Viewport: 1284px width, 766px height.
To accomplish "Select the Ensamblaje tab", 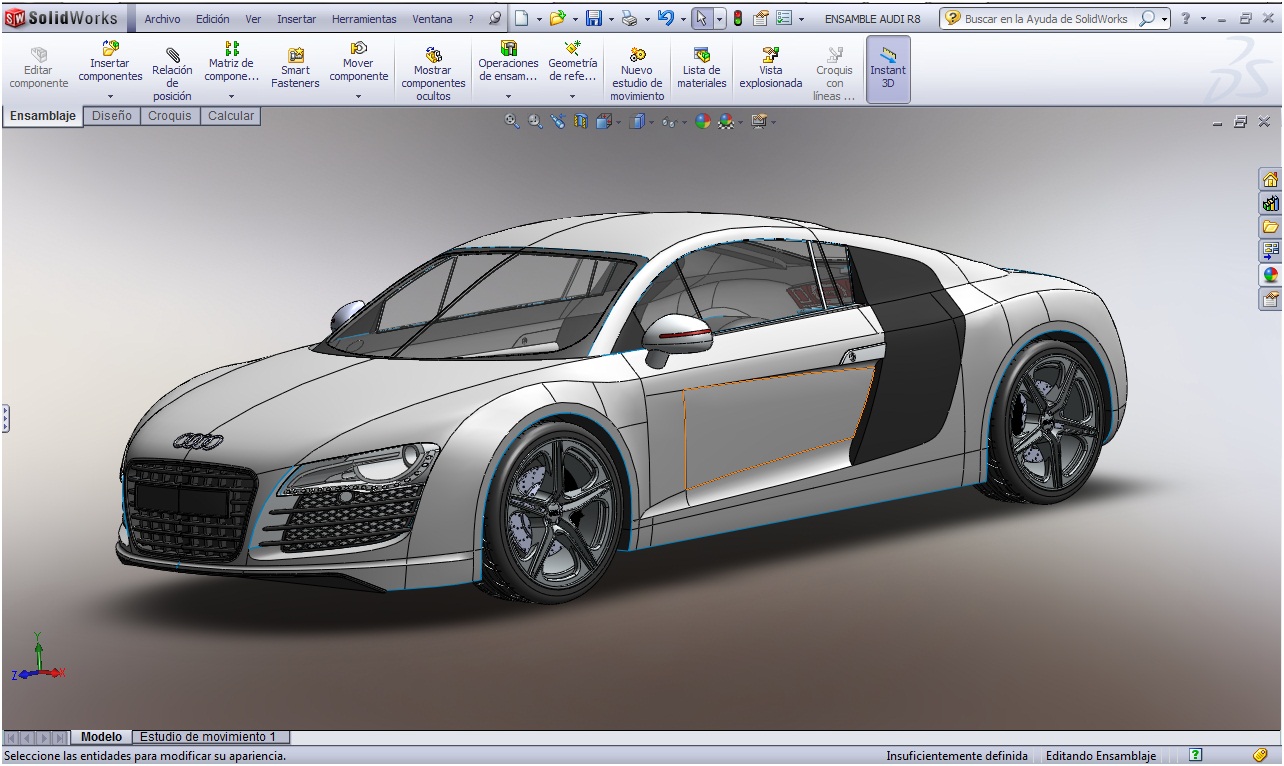I will (43, 116).
